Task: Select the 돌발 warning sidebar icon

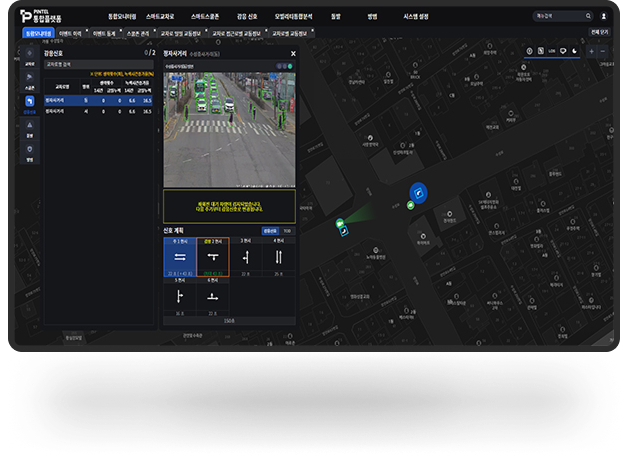Action: click(29, 128)
